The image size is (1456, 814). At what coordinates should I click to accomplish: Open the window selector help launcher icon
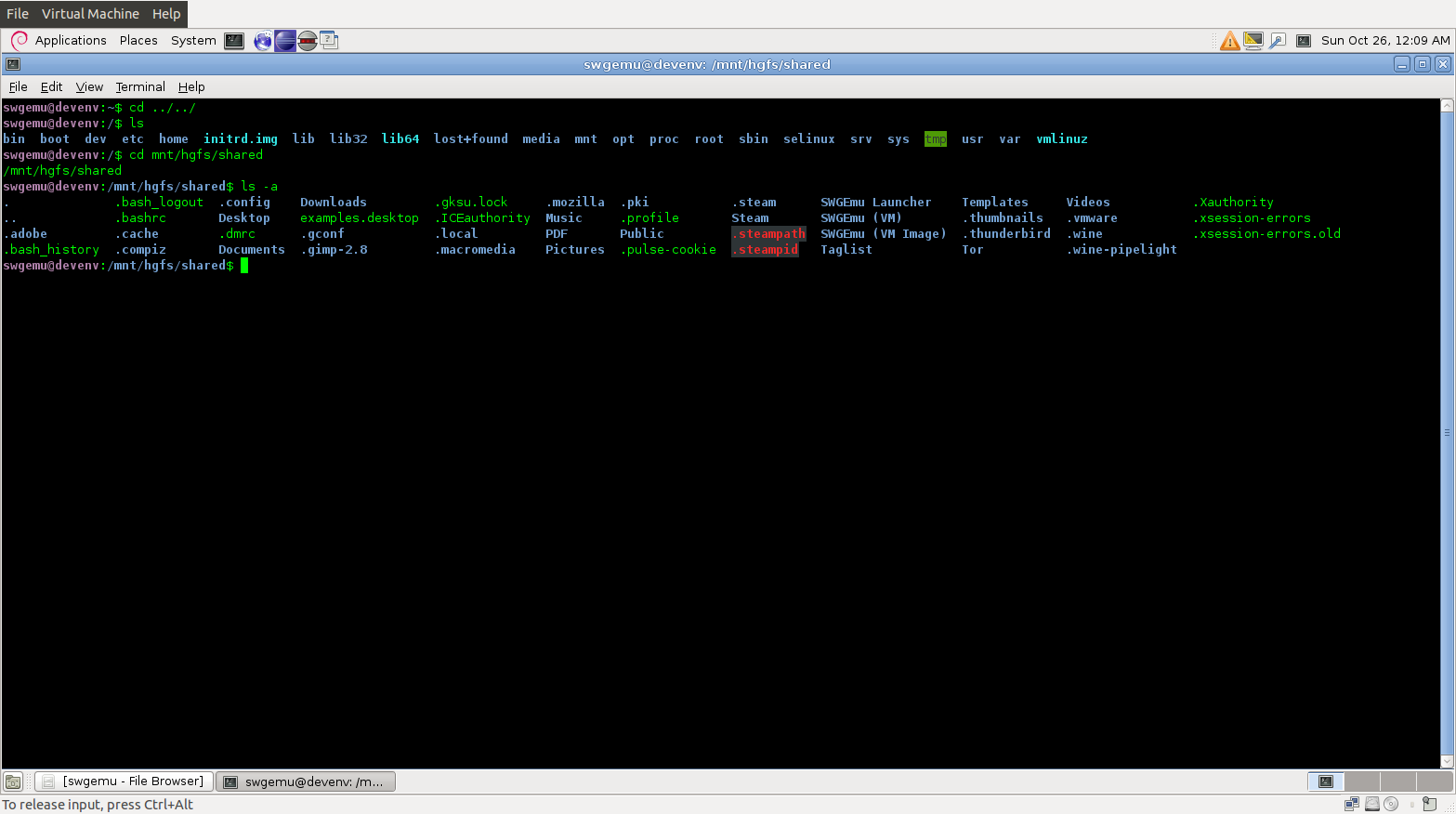coord(329,40)
